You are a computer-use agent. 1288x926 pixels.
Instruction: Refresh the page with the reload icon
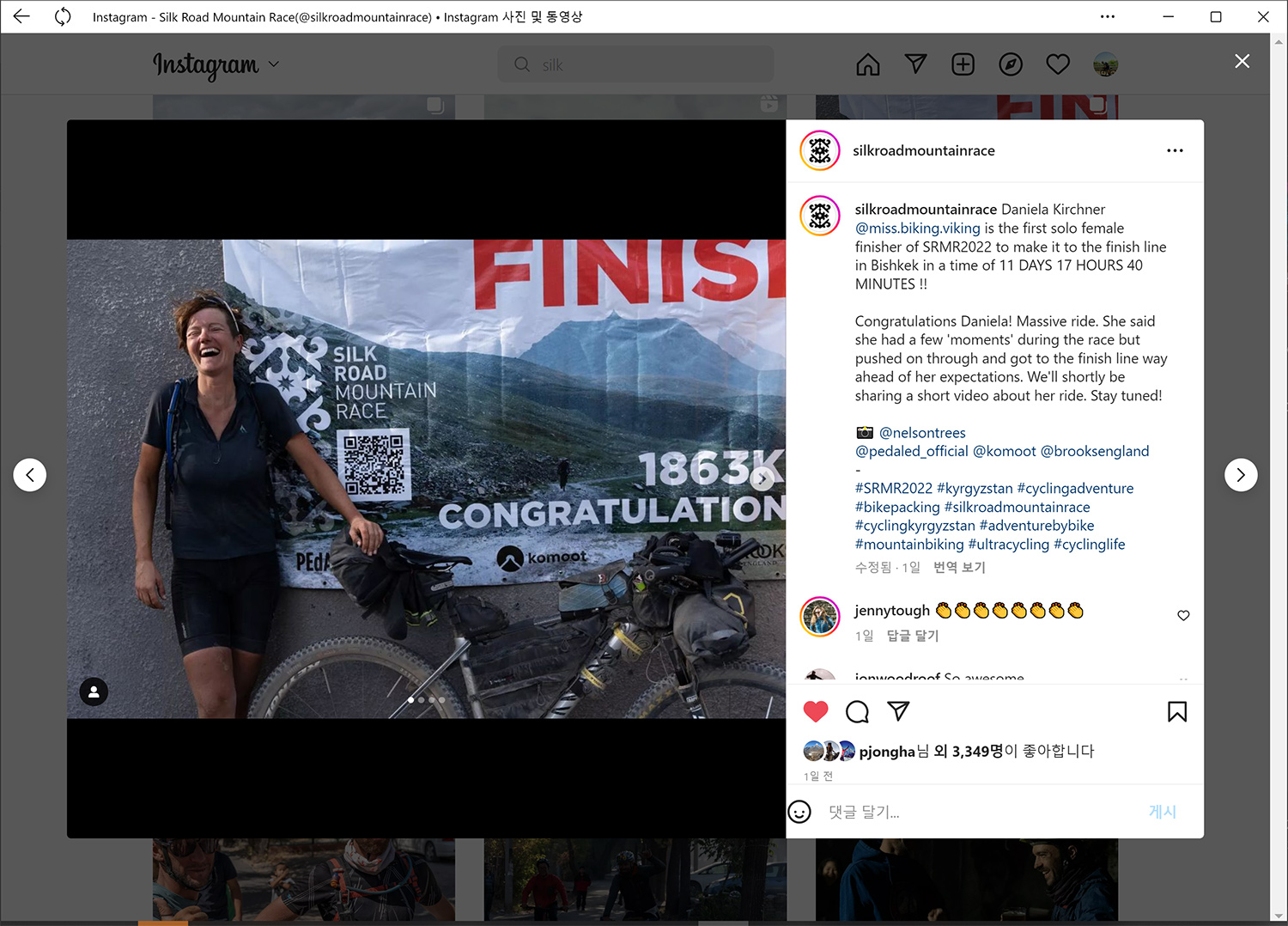click(63, 16)
